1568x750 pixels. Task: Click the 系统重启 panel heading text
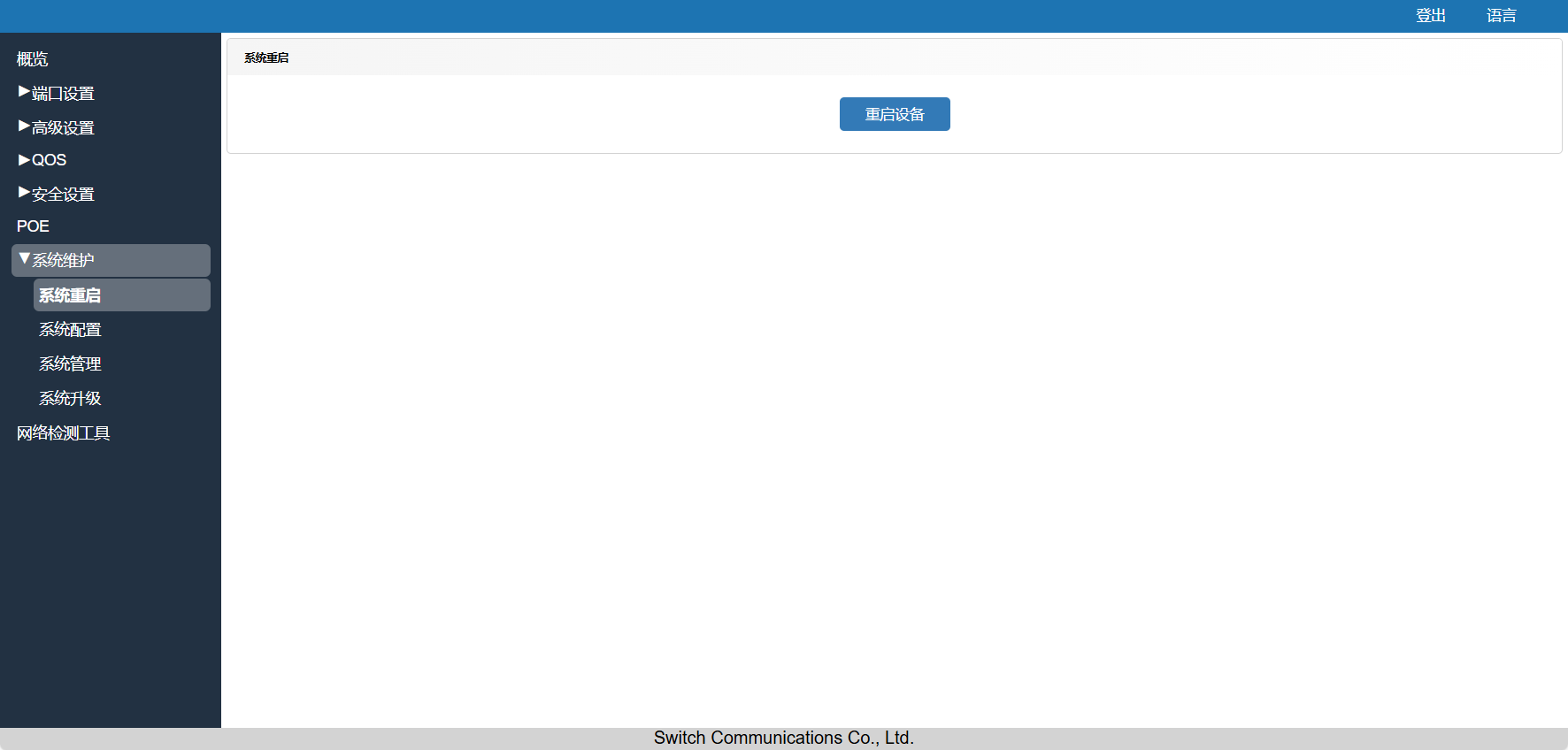[266, 57]
